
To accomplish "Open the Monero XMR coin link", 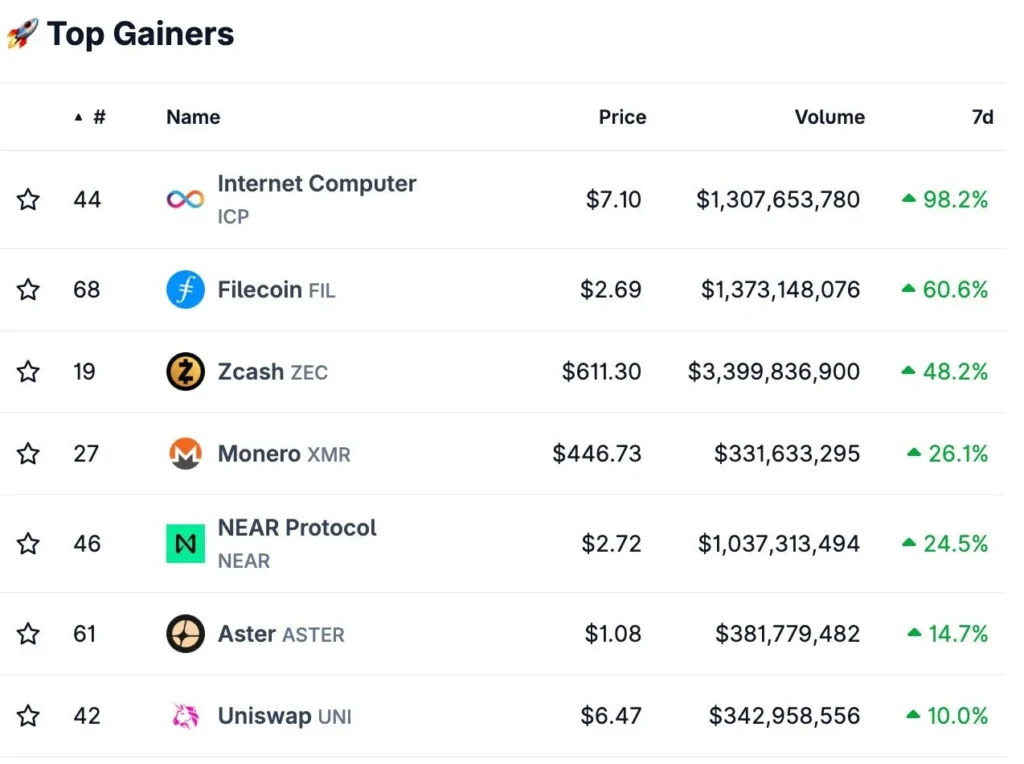I will (x=284, y=454).
